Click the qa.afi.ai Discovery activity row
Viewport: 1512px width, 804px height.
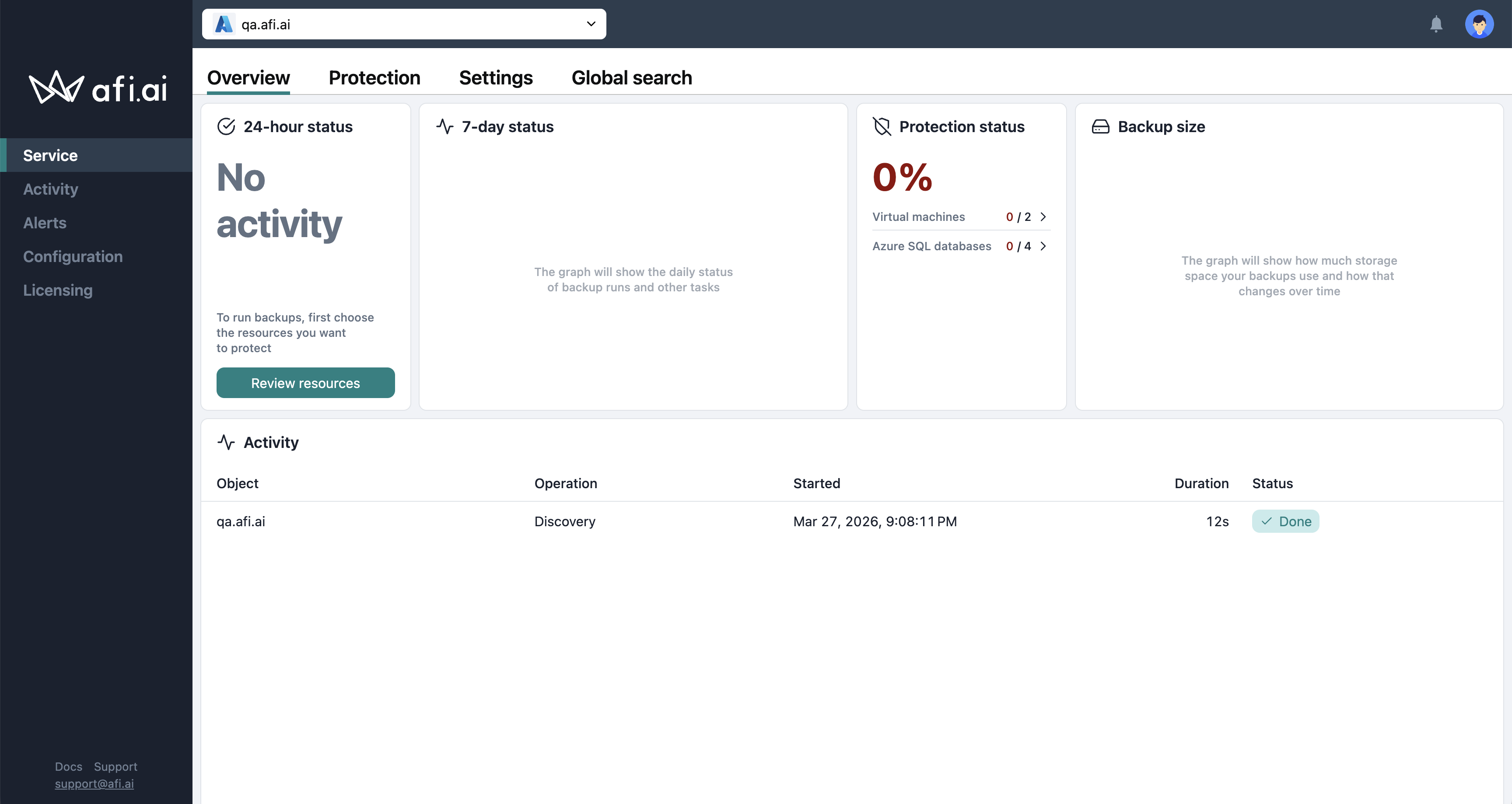coord(565,521)
